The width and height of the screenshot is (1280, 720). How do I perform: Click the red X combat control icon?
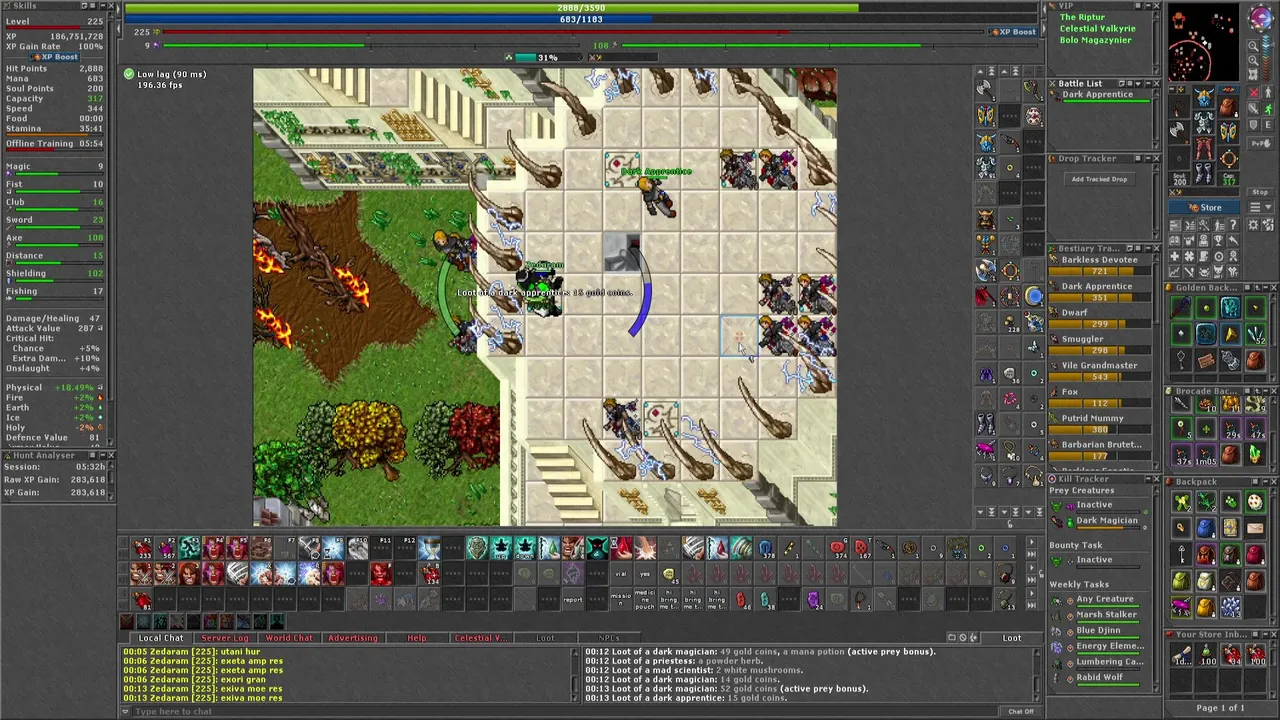tap(1254, 93)
